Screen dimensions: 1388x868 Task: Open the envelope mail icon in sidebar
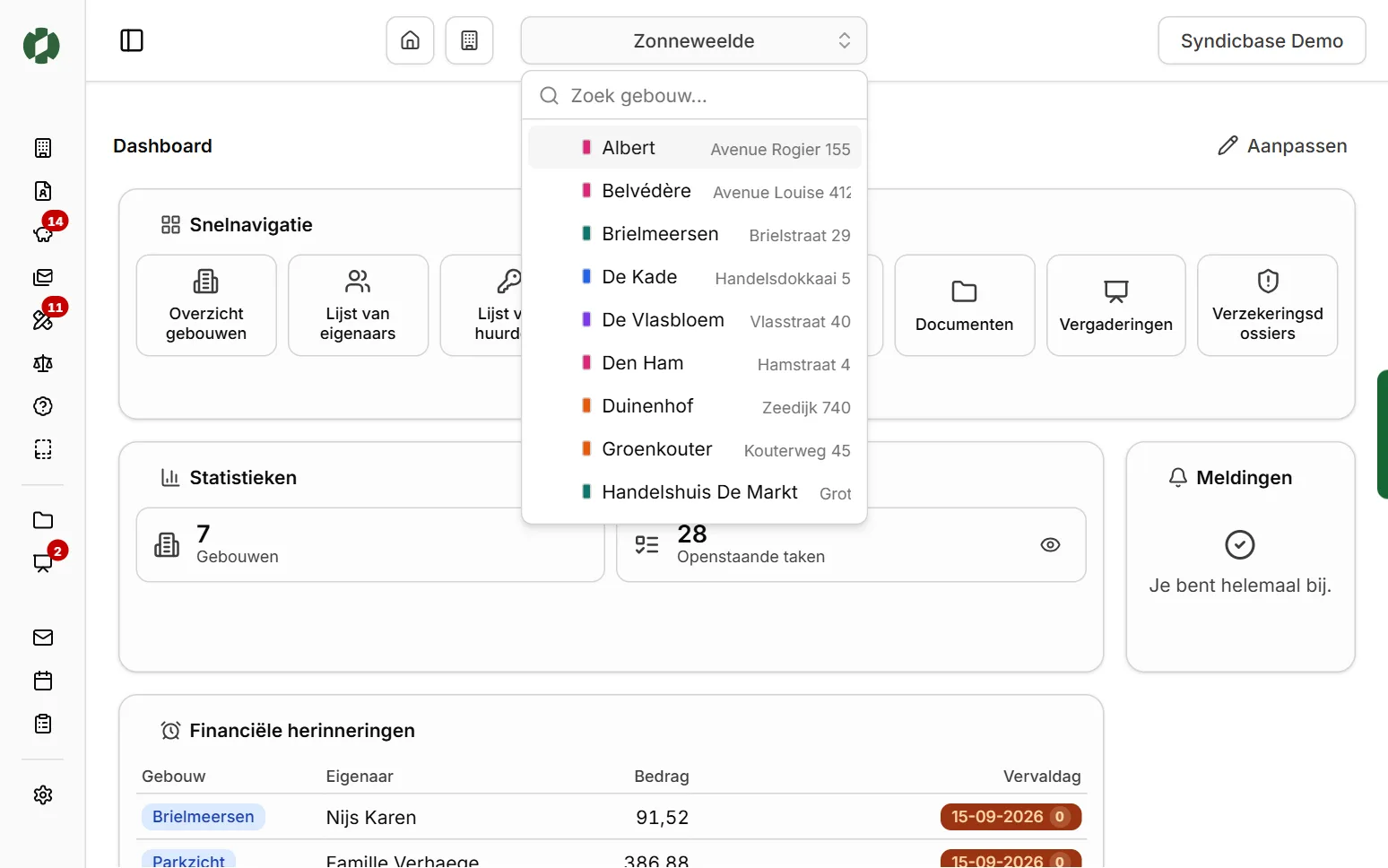43,638
